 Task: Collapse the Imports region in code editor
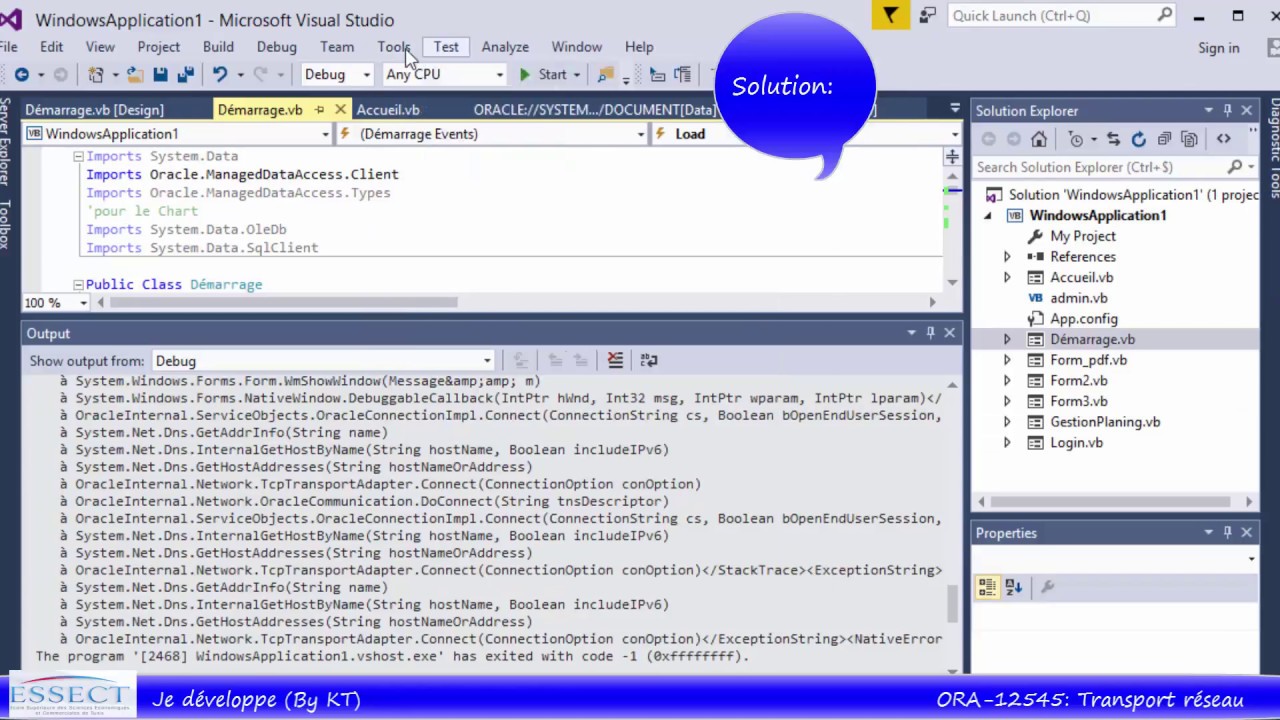coord(78,156)
